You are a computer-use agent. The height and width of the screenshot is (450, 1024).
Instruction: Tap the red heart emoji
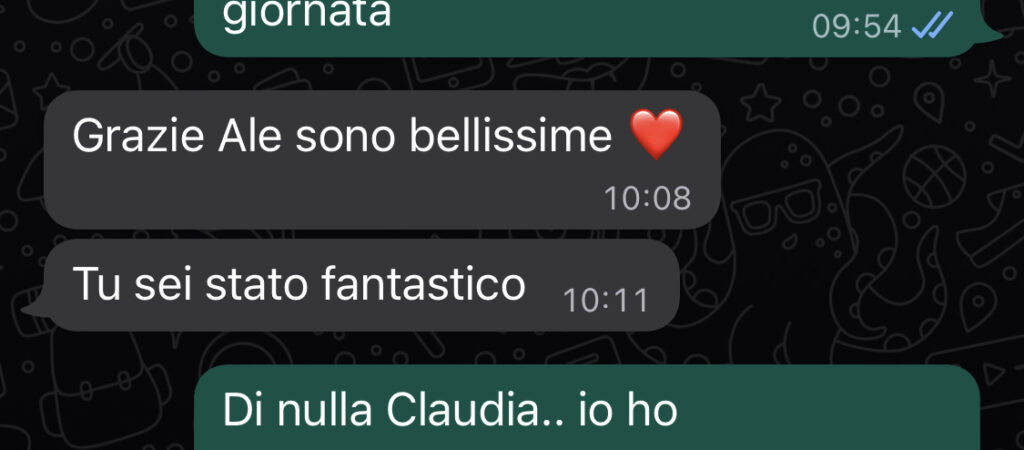click(656, 134)
